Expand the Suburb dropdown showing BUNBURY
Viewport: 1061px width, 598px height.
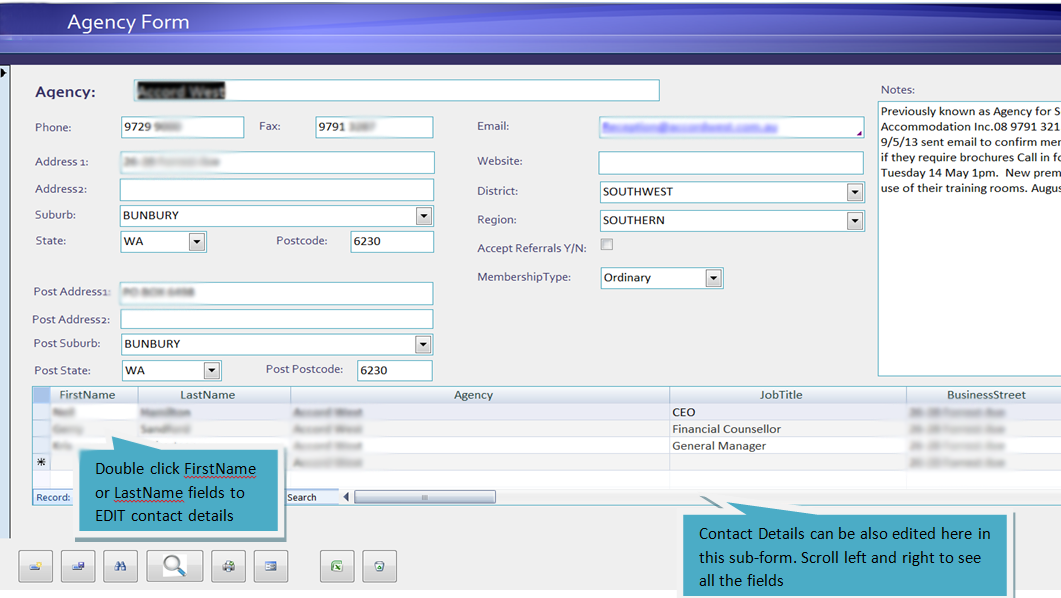point(423,215)
